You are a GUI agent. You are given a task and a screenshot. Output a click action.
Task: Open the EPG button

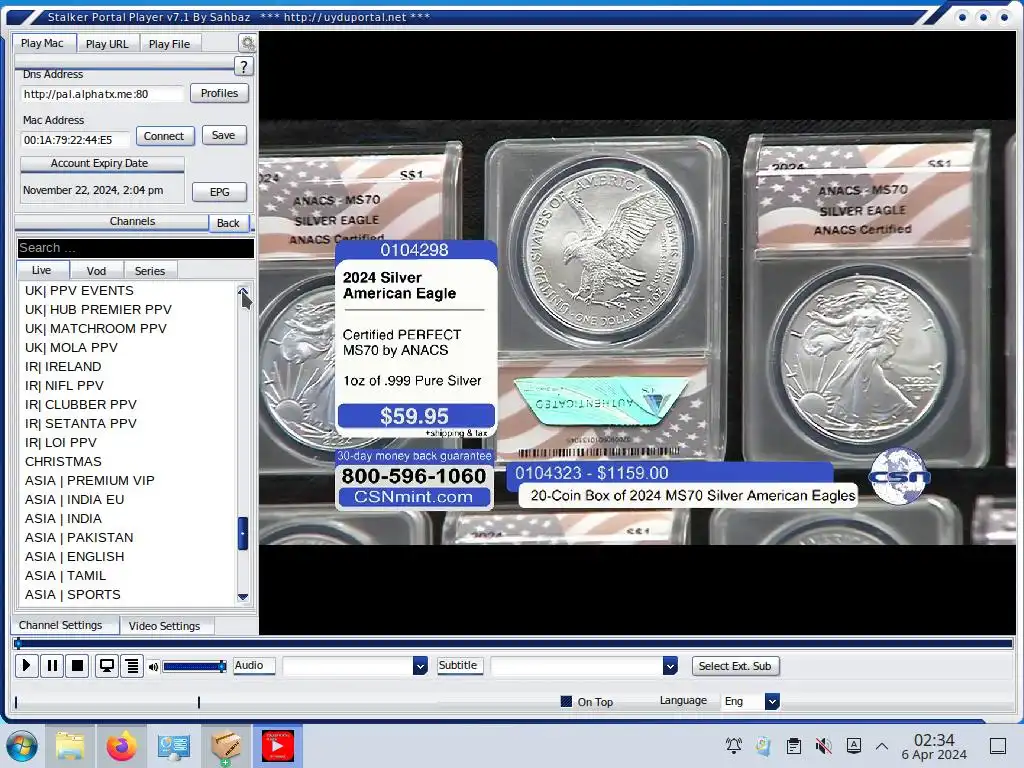click(219, 192)
